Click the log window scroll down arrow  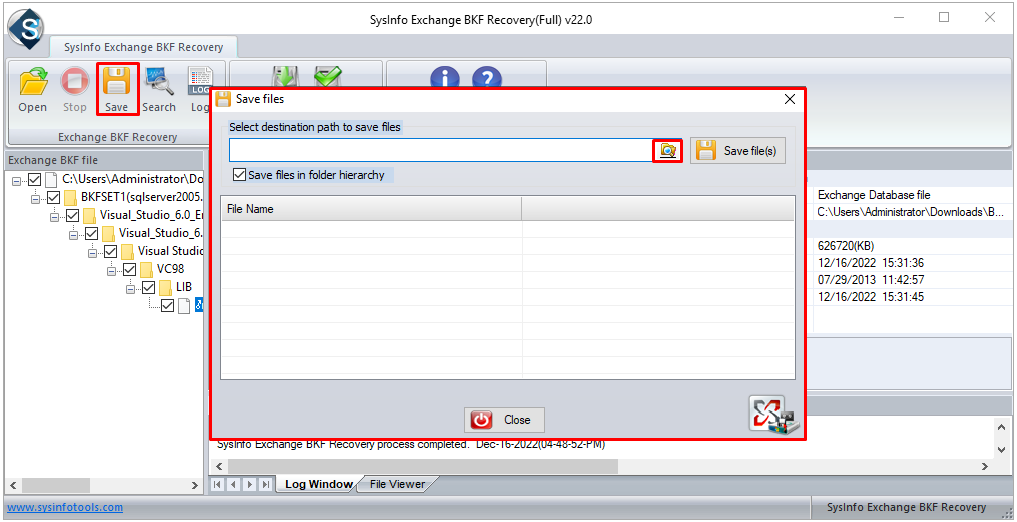click(1003, 450)
